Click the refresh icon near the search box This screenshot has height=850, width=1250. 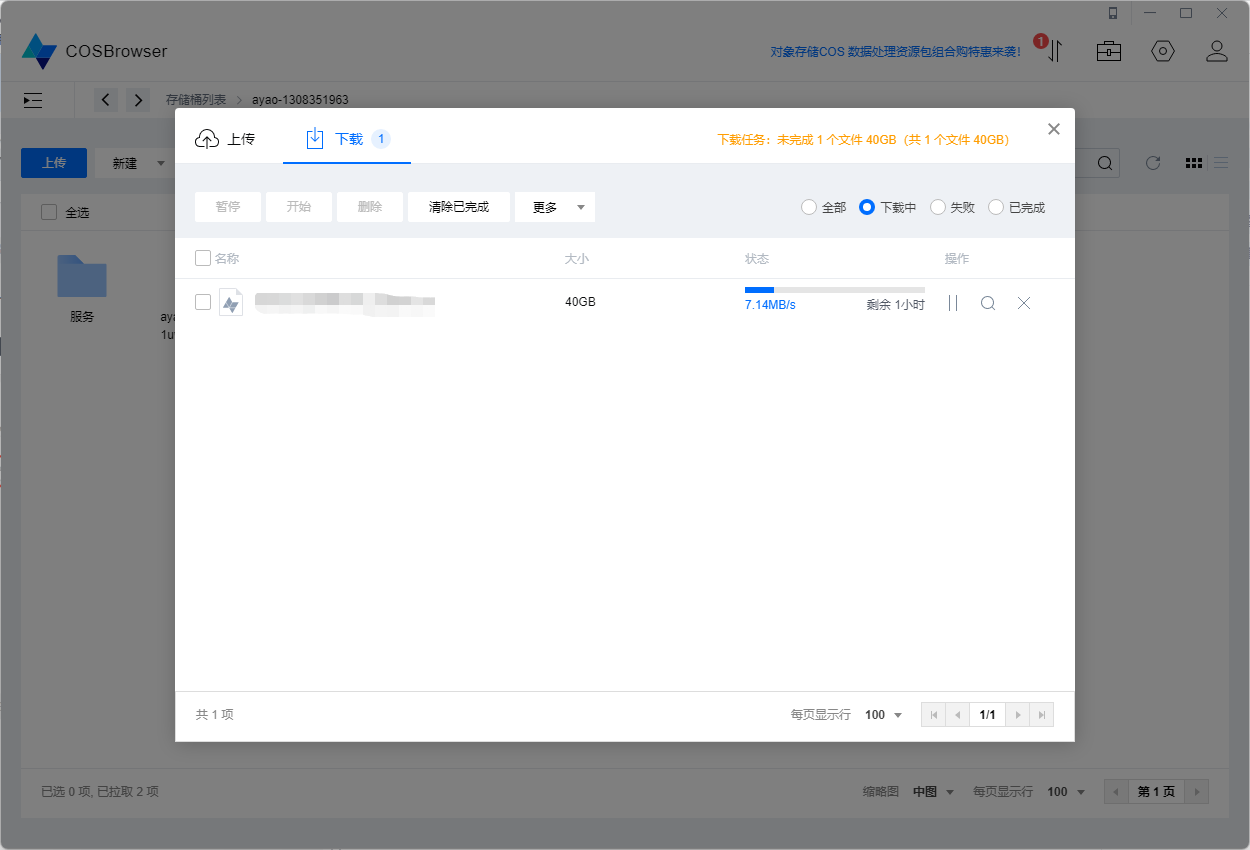point(1152,162)
